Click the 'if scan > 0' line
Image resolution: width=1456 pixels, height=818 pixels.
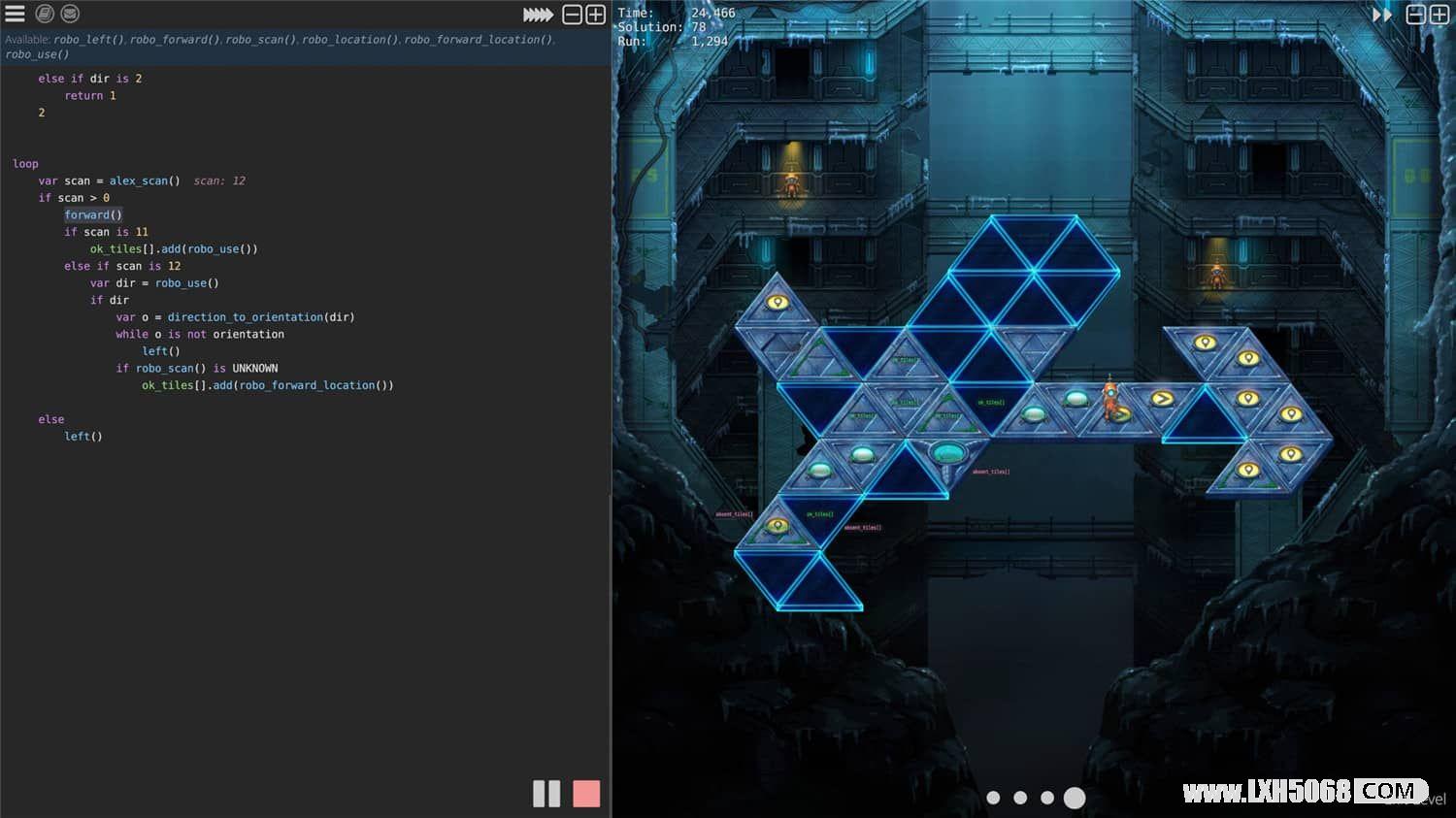[74, 198]
